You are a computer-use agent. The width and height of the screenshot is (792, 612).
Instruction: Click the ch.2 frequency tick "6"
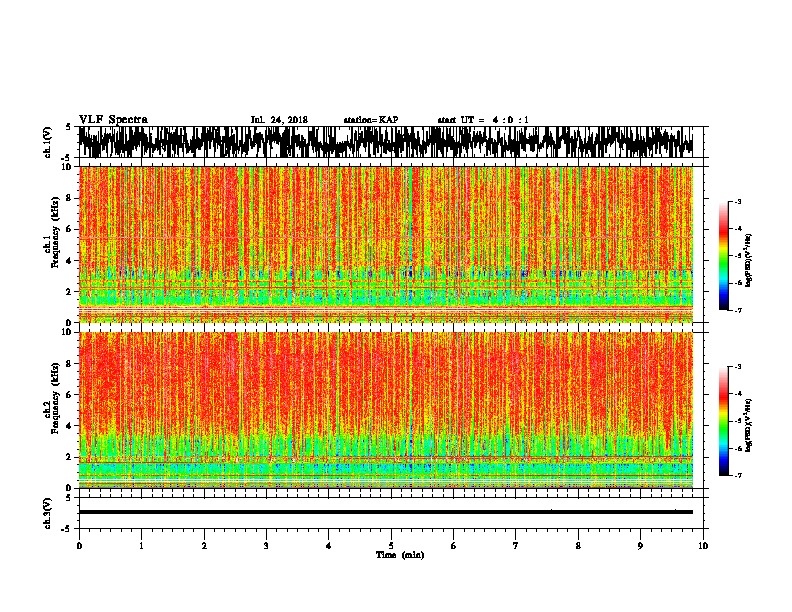tap(70, 395)
